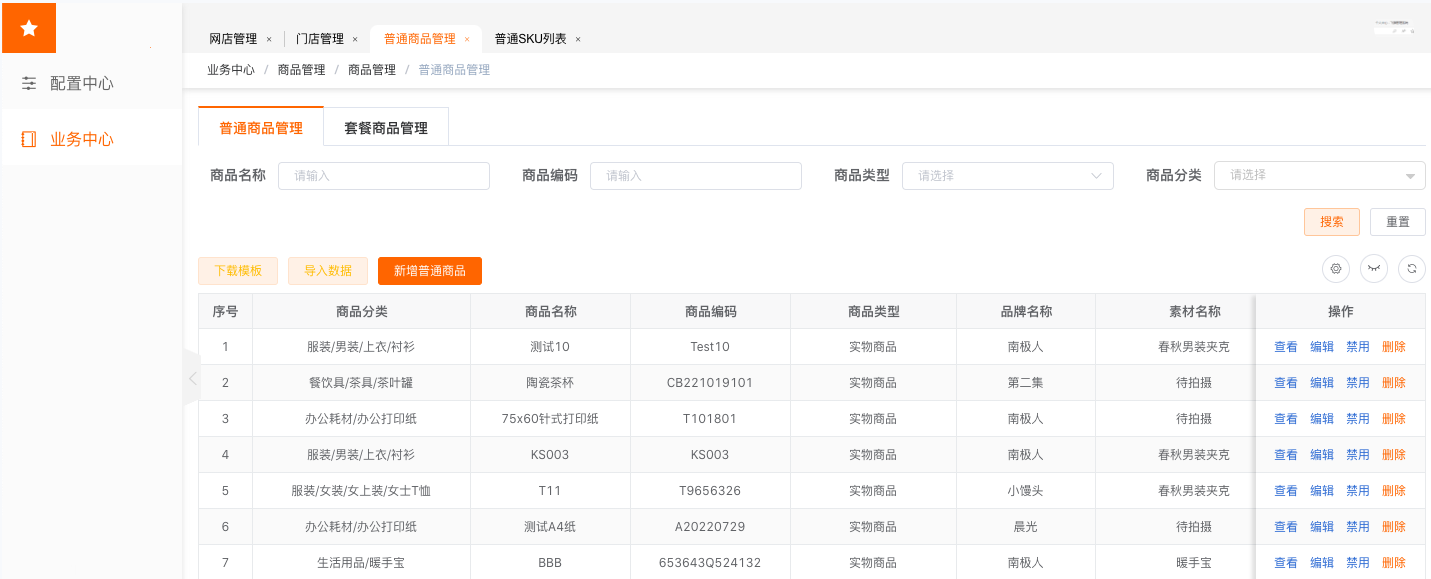Collapse the sidebar using the left arrow handle

point(192,378)
